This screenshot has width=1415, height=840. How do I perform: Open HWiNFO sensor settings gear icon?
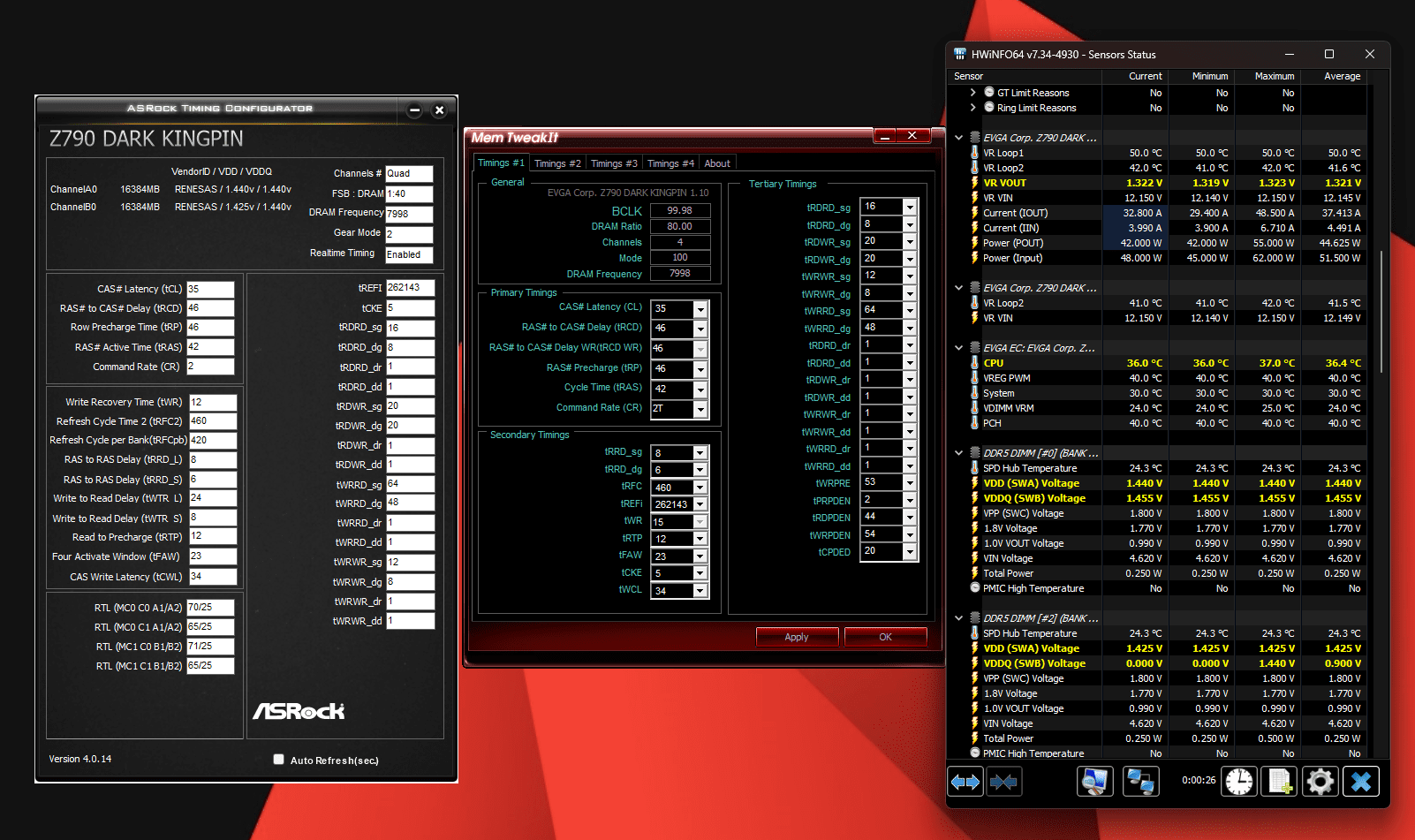[1320, 782]
